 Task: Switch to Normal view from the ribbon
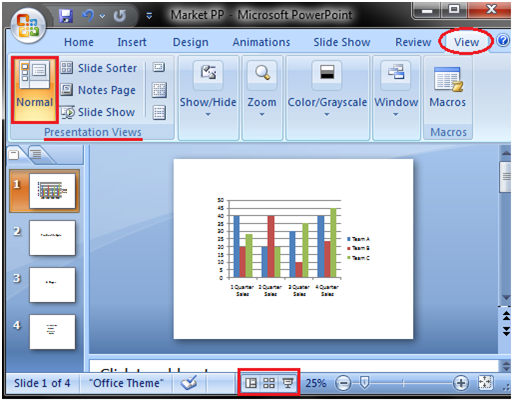point(35,89)
